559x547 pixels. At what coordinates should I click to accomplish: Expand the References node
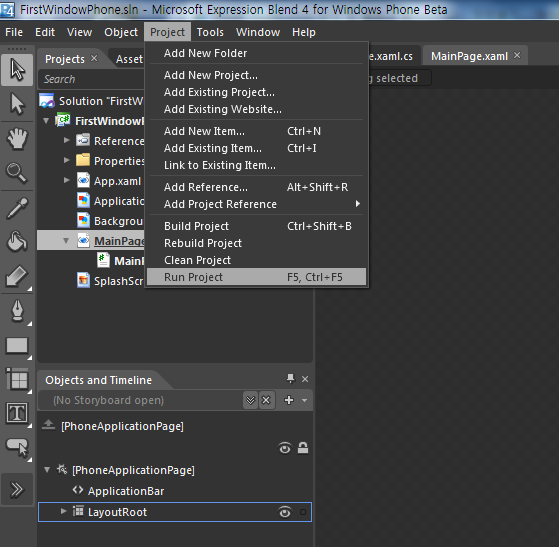[x=67, y=140]
